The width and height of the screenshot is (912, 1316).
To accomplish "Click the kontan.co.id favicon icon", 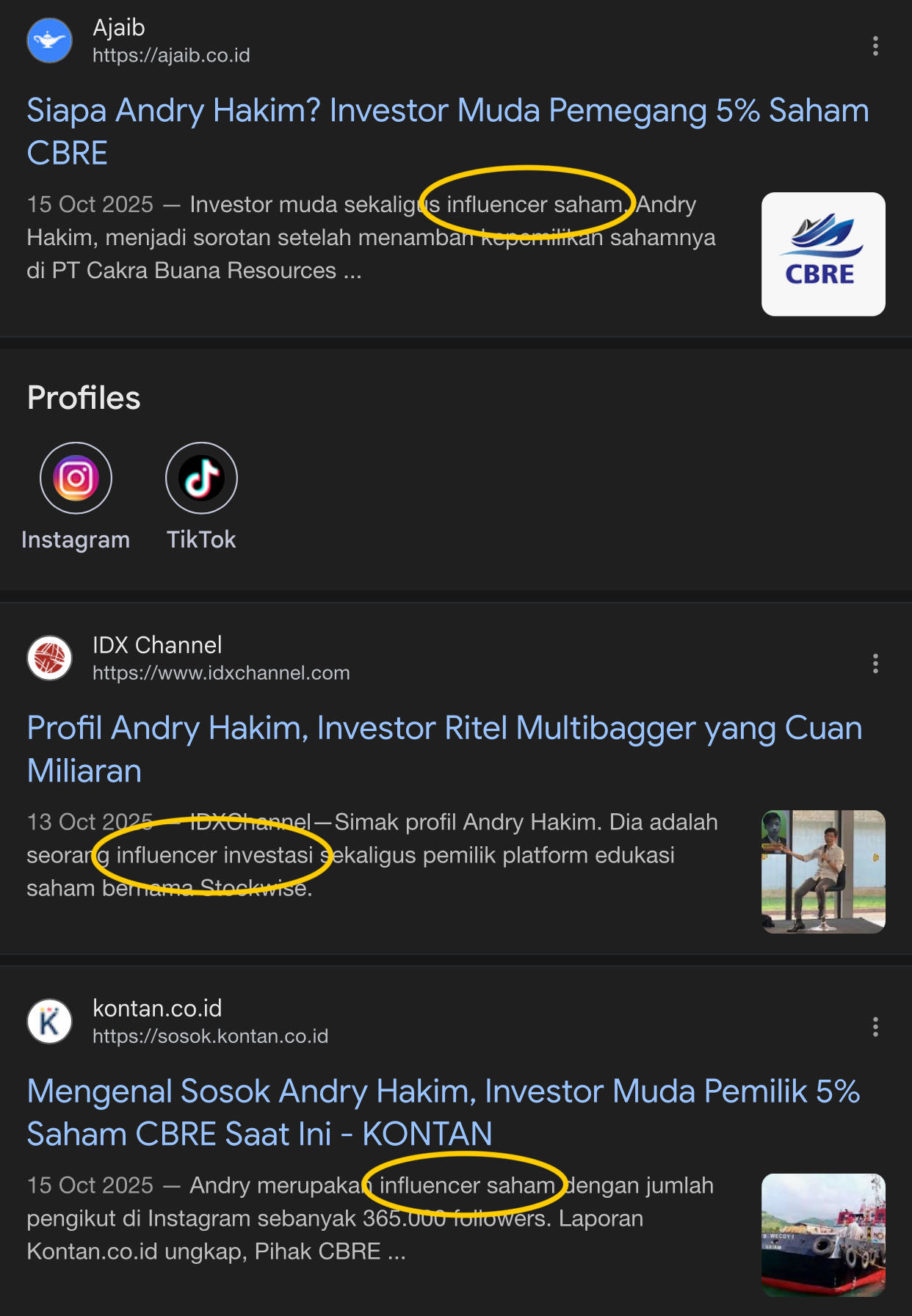I will [49, 1021].
